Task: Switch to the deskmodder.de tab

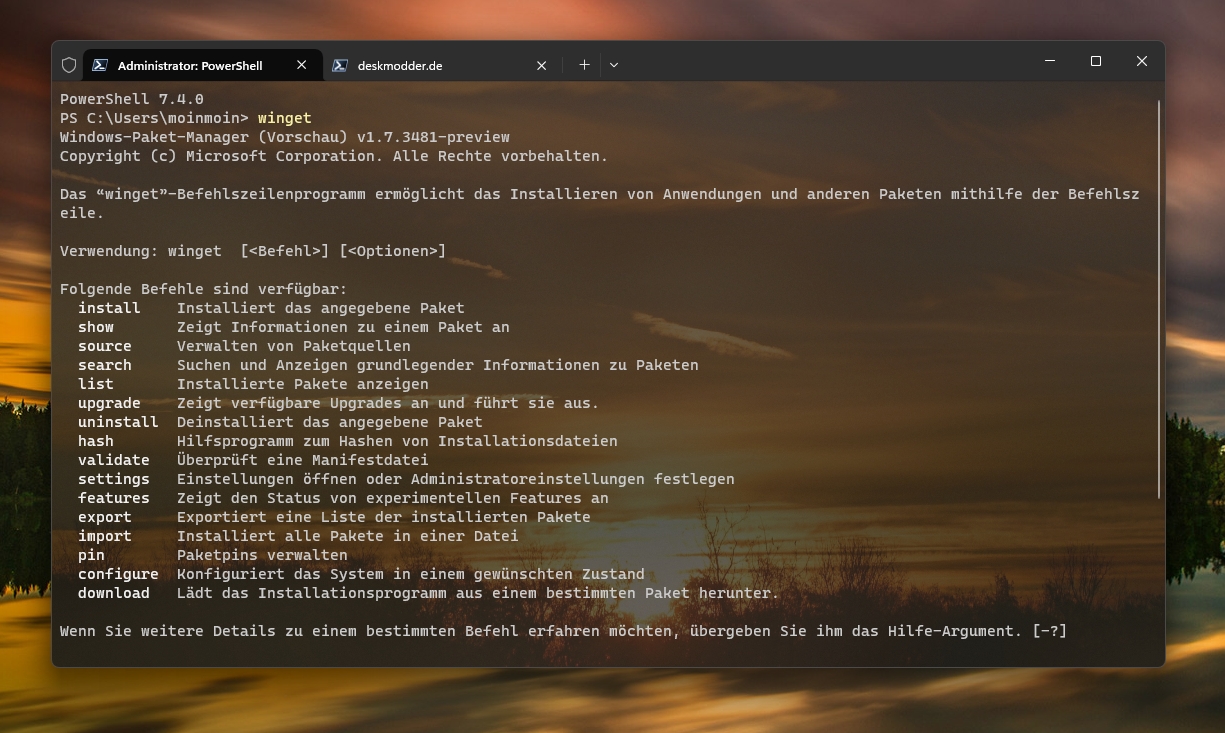Action: (443, 65)
